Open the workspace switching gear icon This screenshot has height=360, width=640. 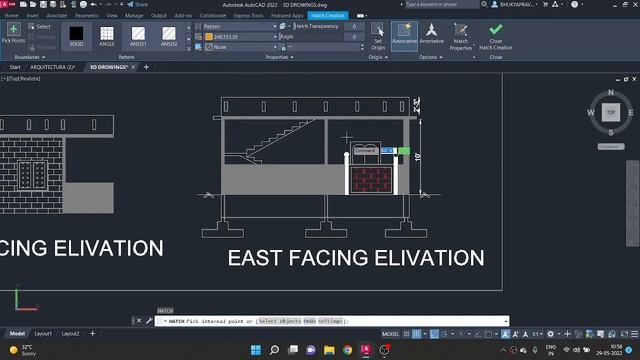coord(551,334)
